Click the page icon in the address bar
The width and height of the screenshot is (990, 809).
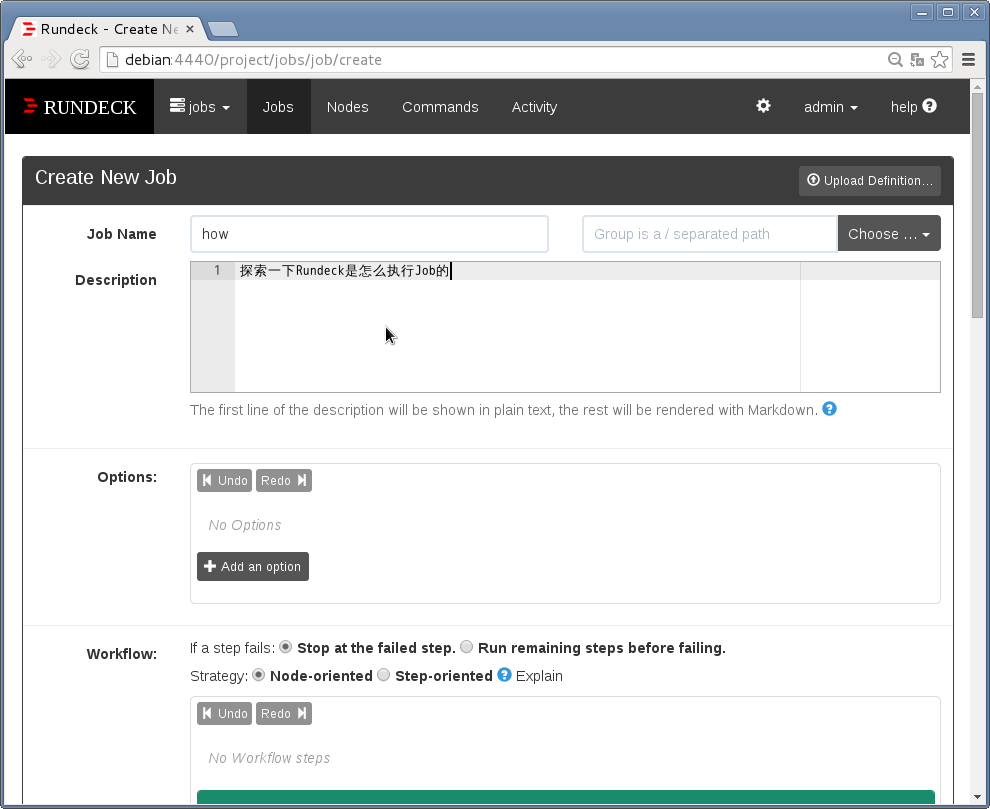(112, 59)
